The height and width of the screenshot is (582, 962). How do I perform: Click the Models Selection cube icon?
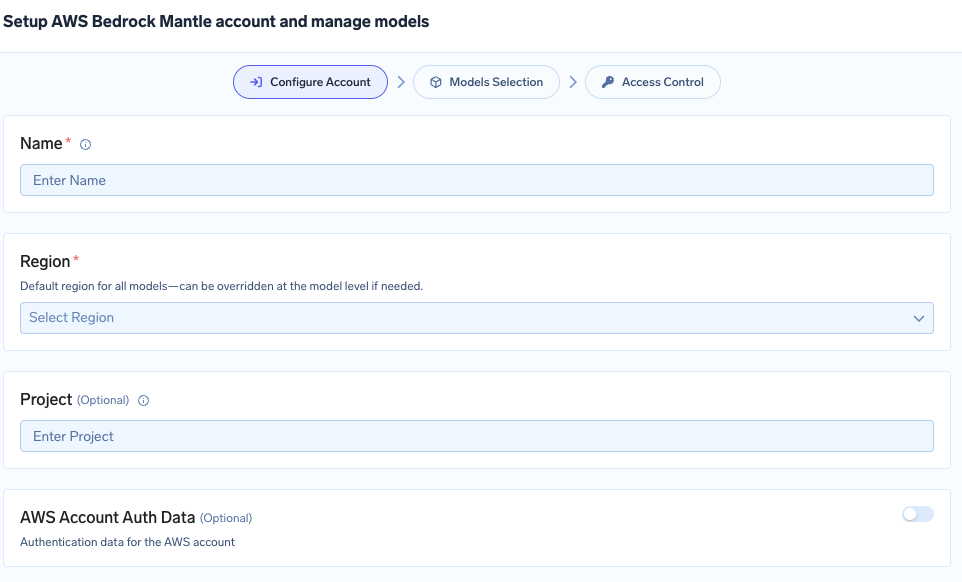436,82
